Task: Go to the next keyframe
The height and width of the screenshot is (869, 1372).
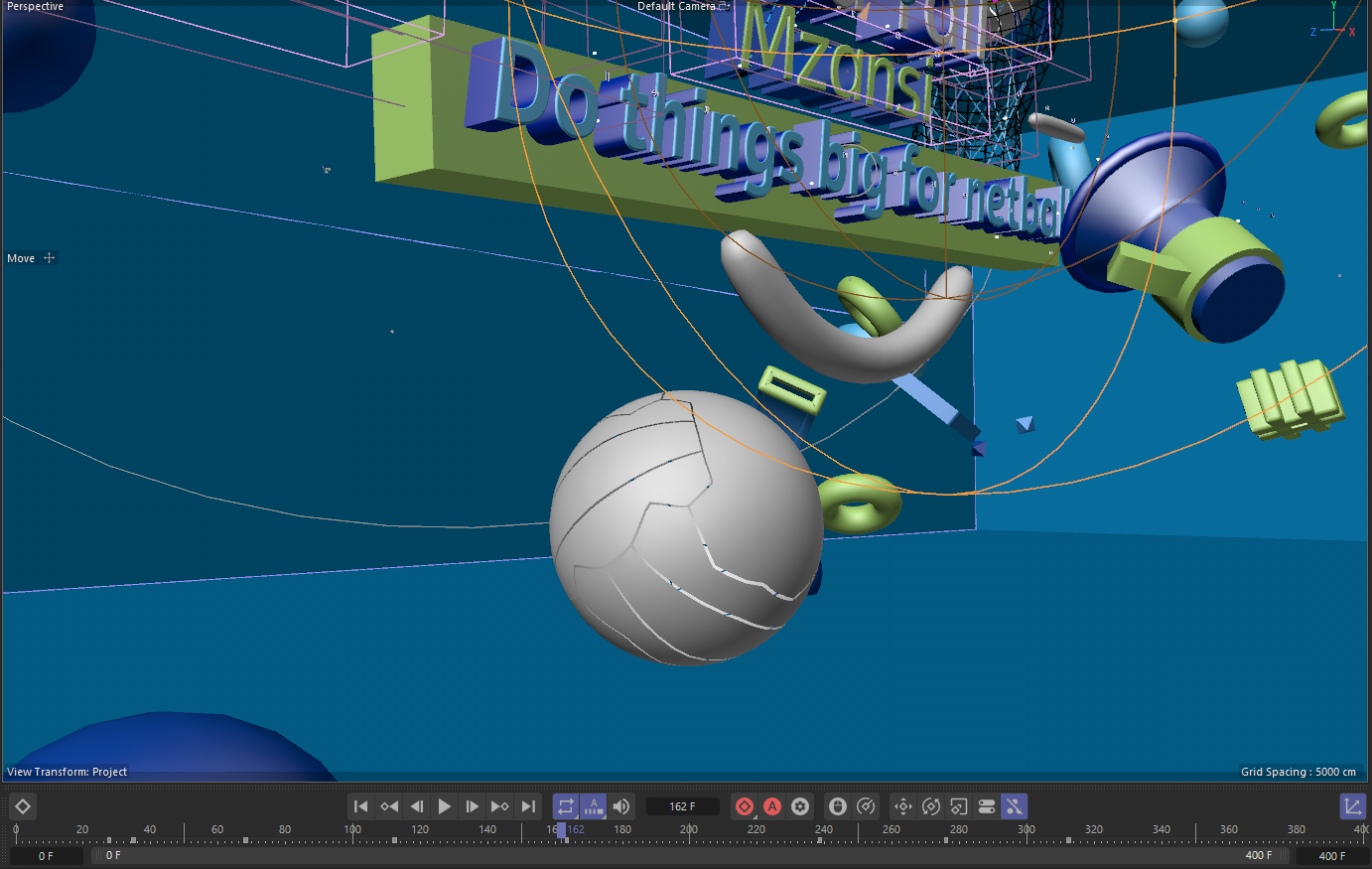Action: 500,806
